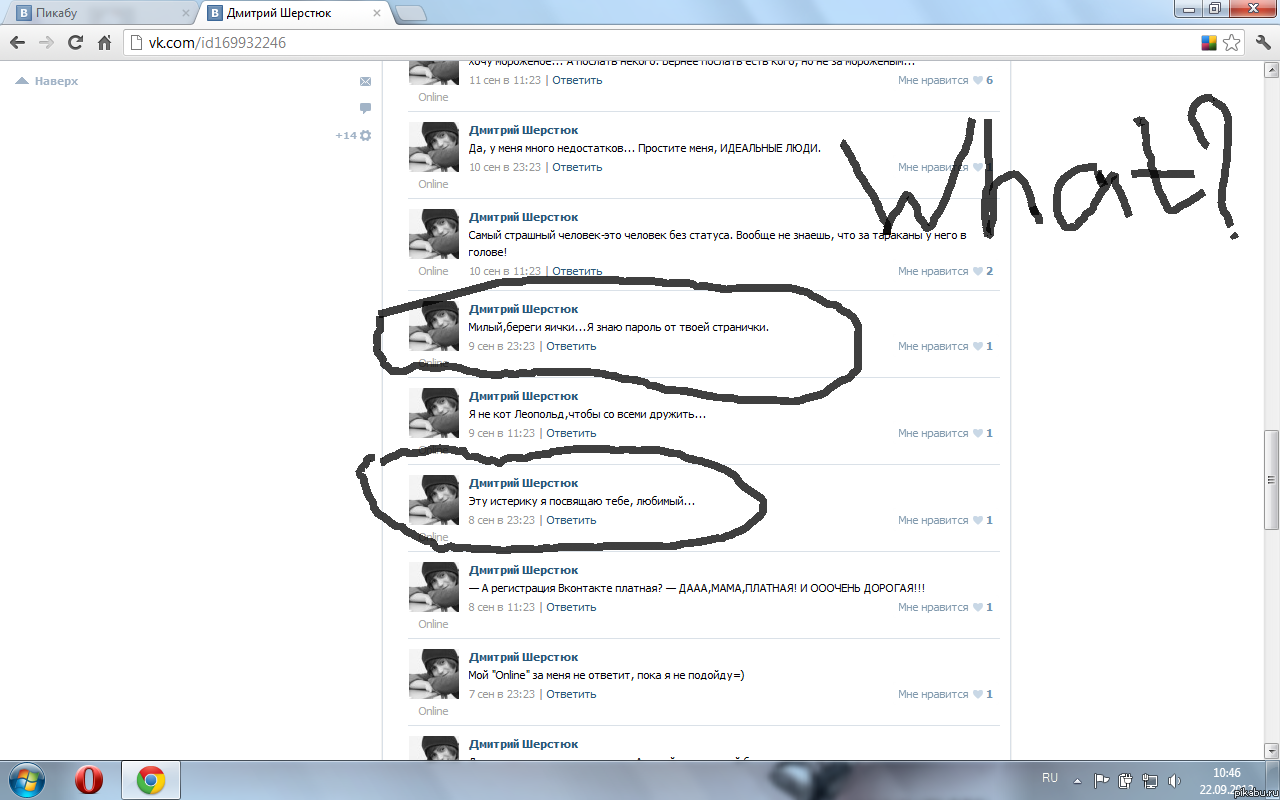Image resolution: width=1280 pixels, height=800 pixels.
Task: Click the vk.com address bar
Action: [660, 43]
